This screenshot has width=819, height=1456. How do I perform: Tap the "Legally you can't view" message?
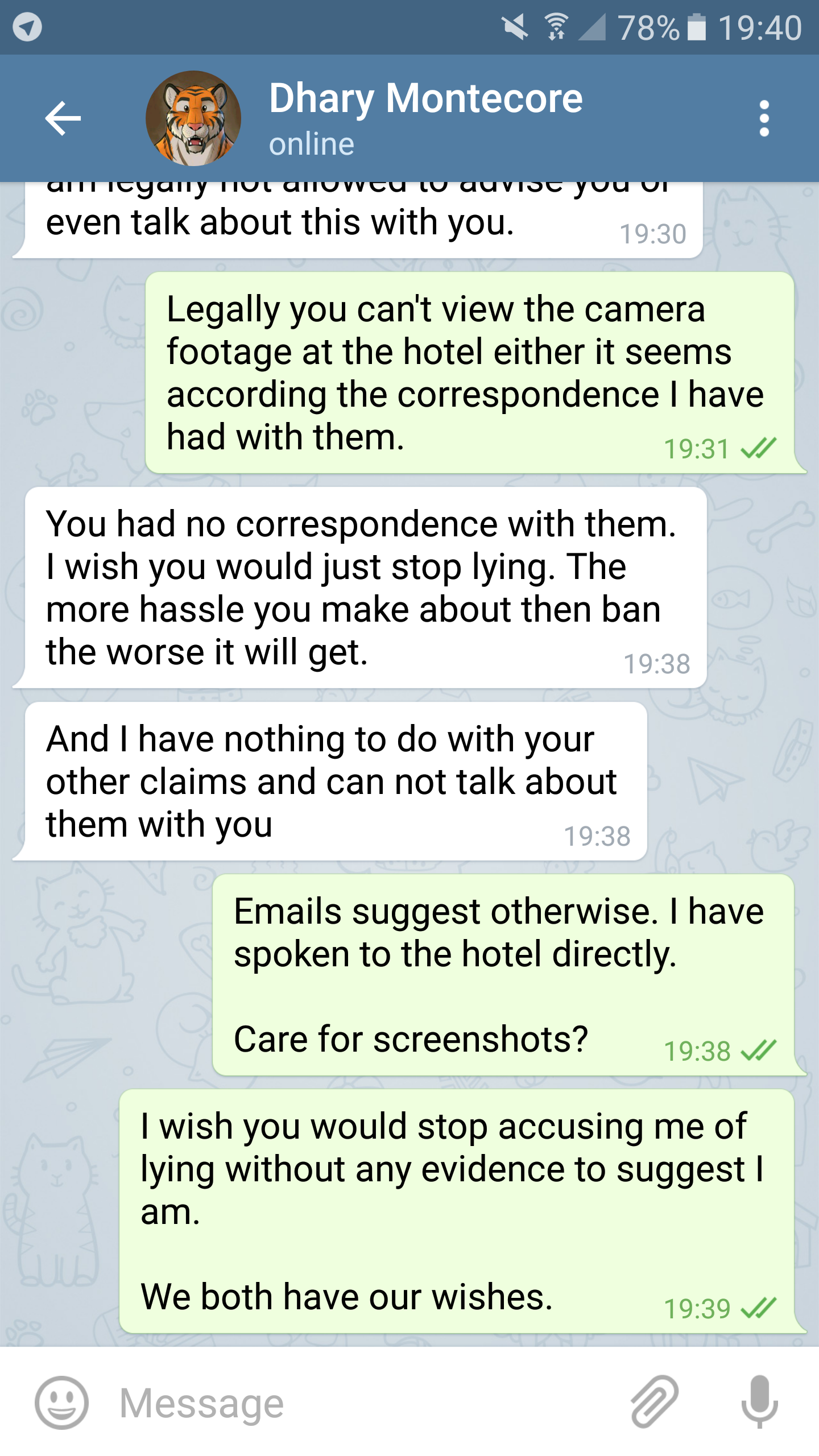(469, 373)
